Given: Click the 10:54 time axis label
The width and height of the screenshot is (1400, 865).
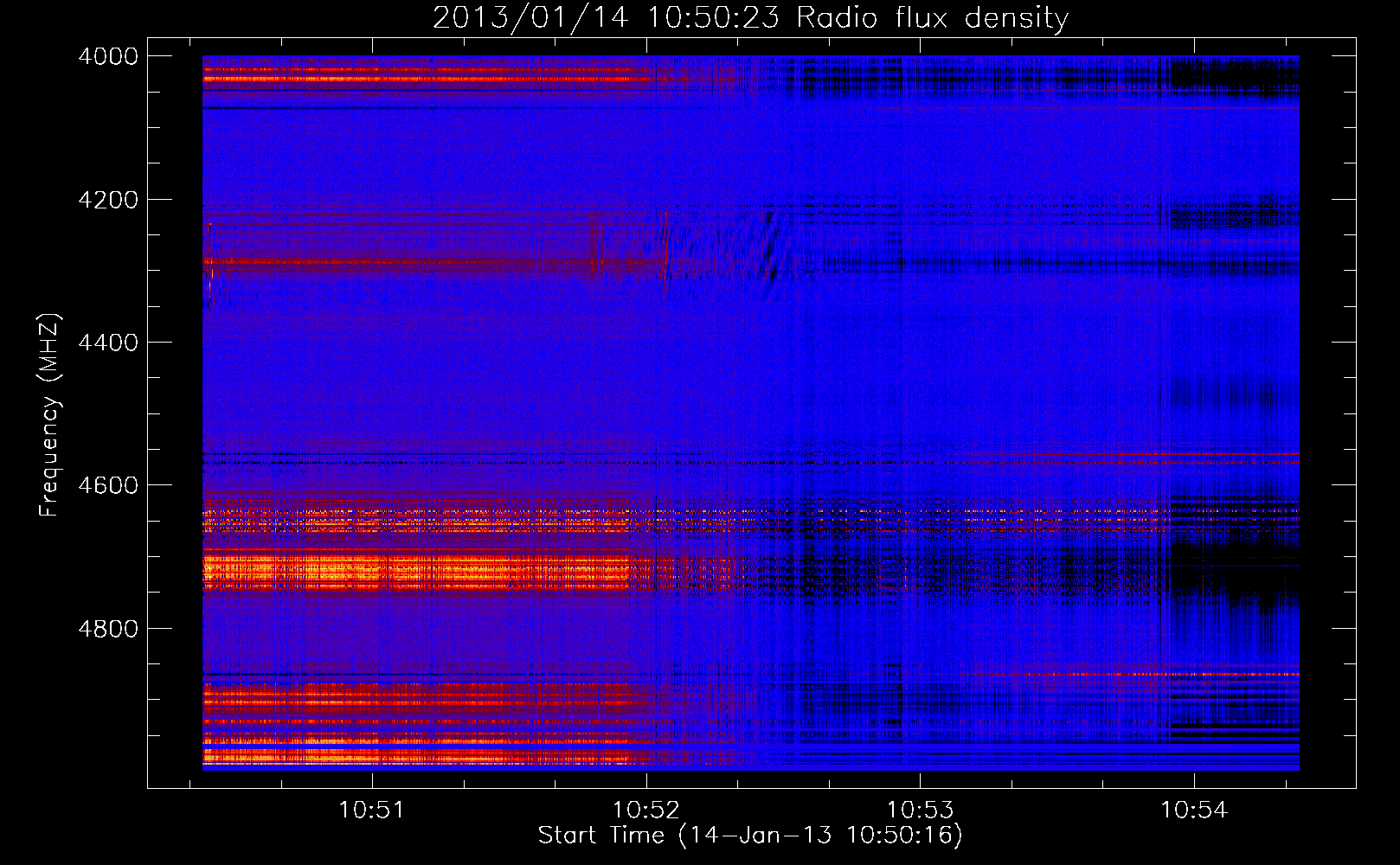Looking at the screenshot, I should [x=1194, y=811].
